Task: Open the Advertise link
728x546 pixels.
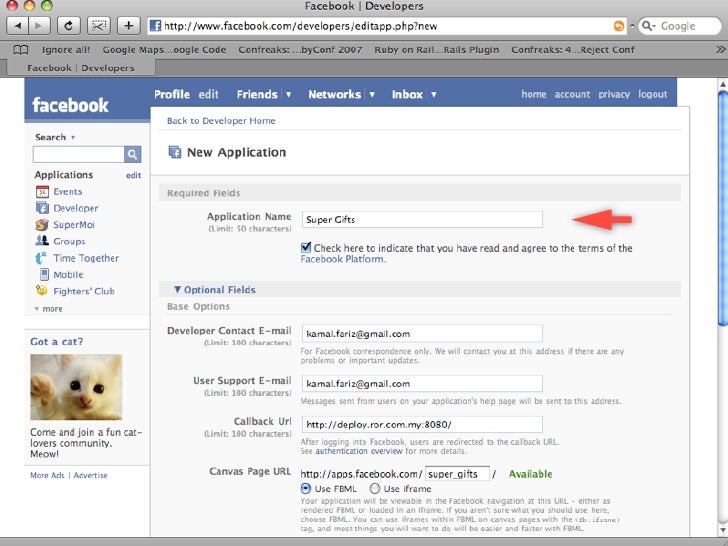Action: click(90, 475)
